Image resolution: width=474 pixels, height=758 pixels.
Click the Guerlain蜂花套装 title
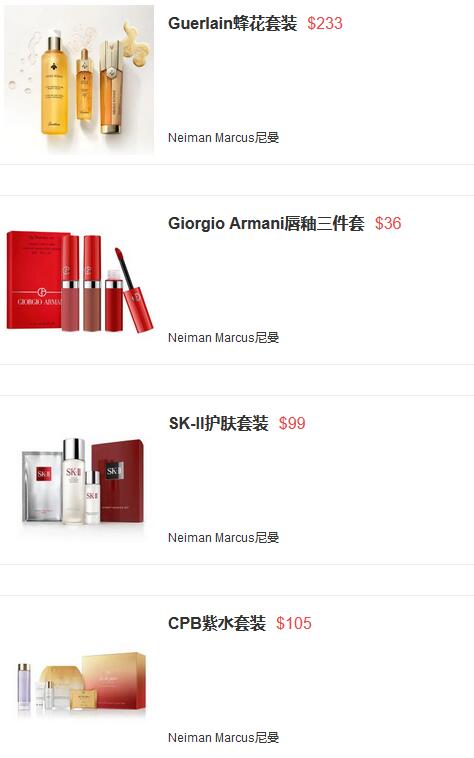pyautogui.click(x=232, y=23)
